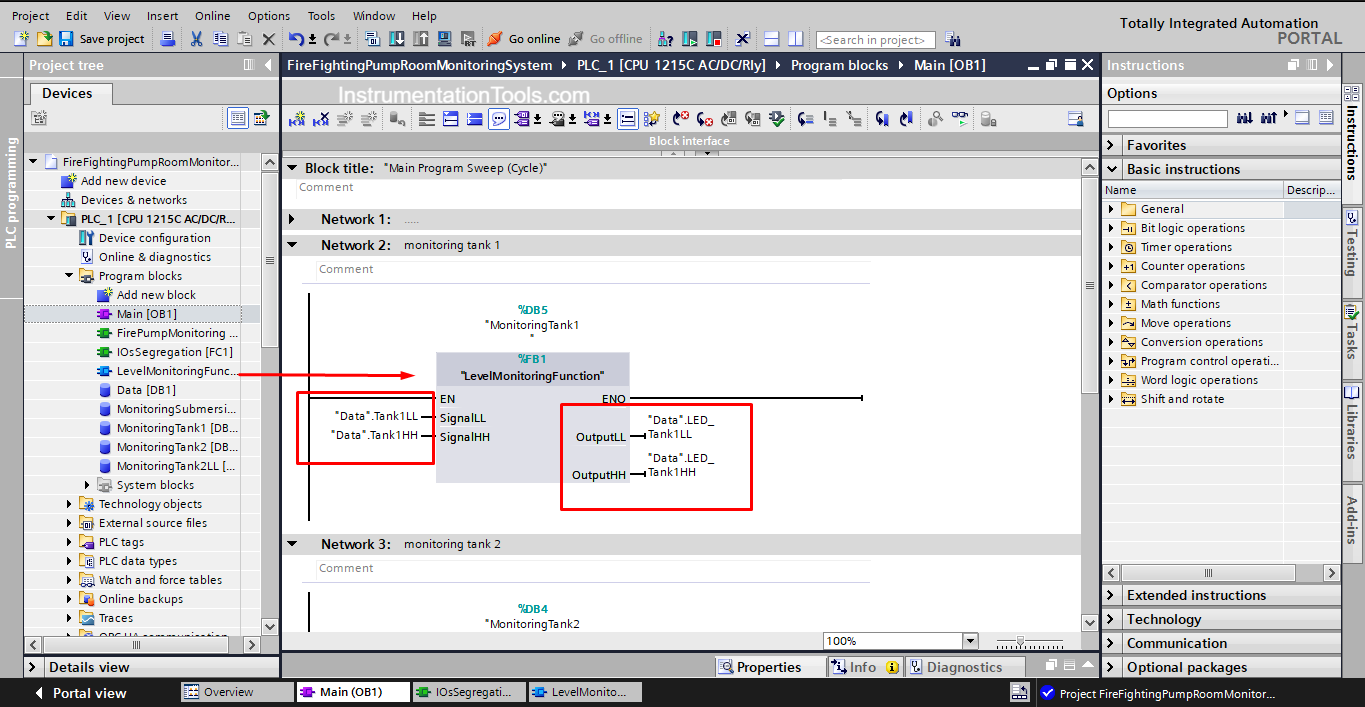This screenshot has width=1365, height=707.
Task: Open the Online menu
Action: (x=212, y=16)
